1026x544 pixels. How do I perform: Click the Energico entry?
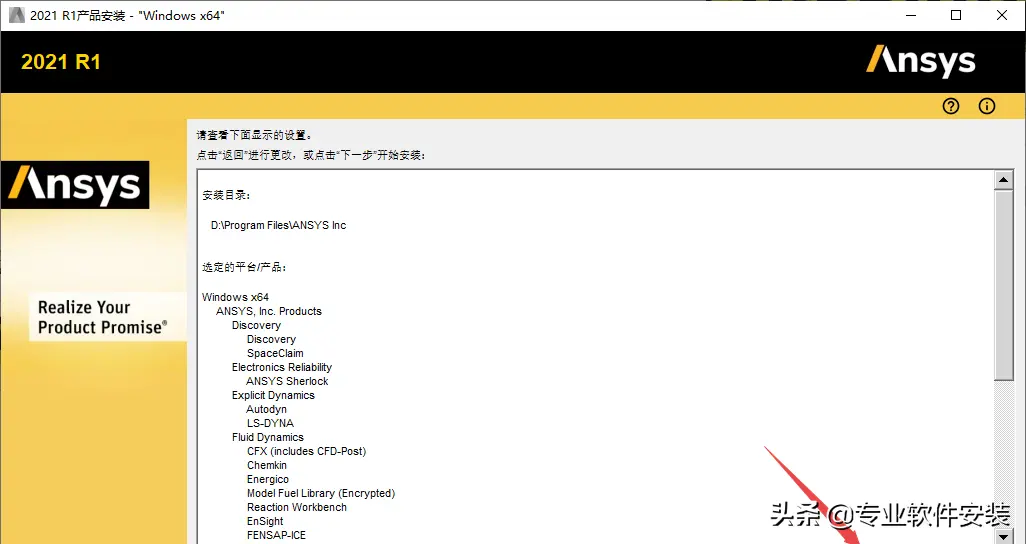click(268, 479)
